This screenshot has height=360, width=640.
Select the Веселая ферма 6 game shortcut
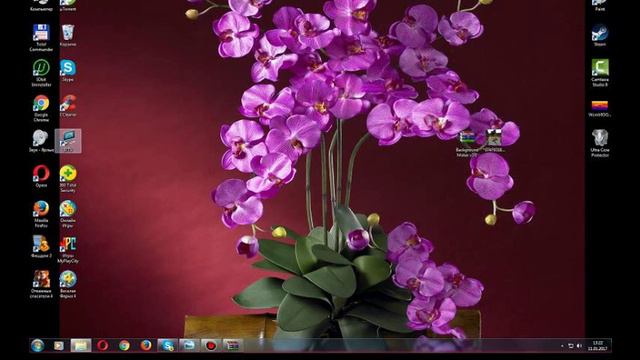coord(68,284)
